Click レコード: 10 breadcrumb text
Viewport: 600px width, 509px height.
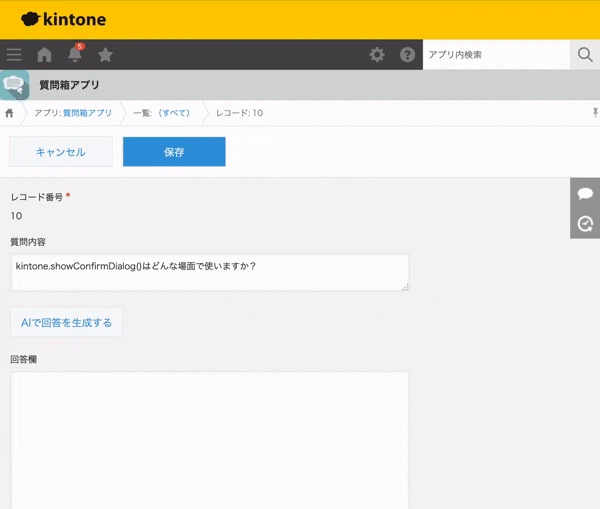point(240,113)
